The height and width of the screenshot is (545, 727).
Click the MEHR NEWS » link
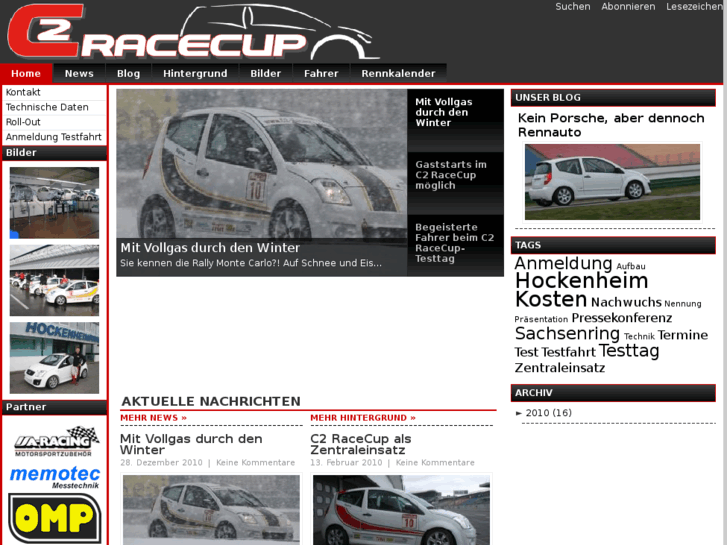coord(153,418)
